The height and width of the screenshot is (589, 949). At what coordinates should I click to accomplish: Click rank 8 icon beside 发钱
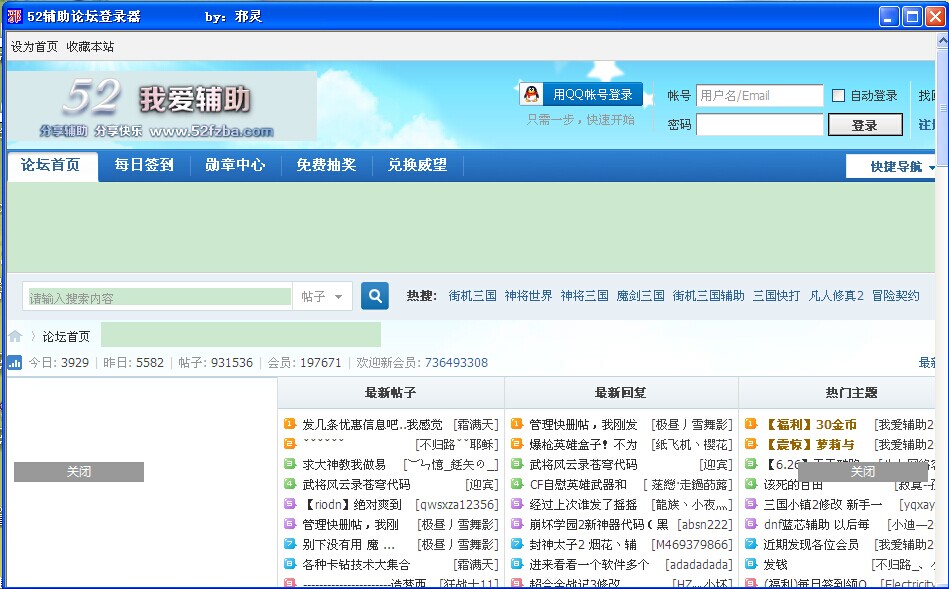(x=751, y=564)
